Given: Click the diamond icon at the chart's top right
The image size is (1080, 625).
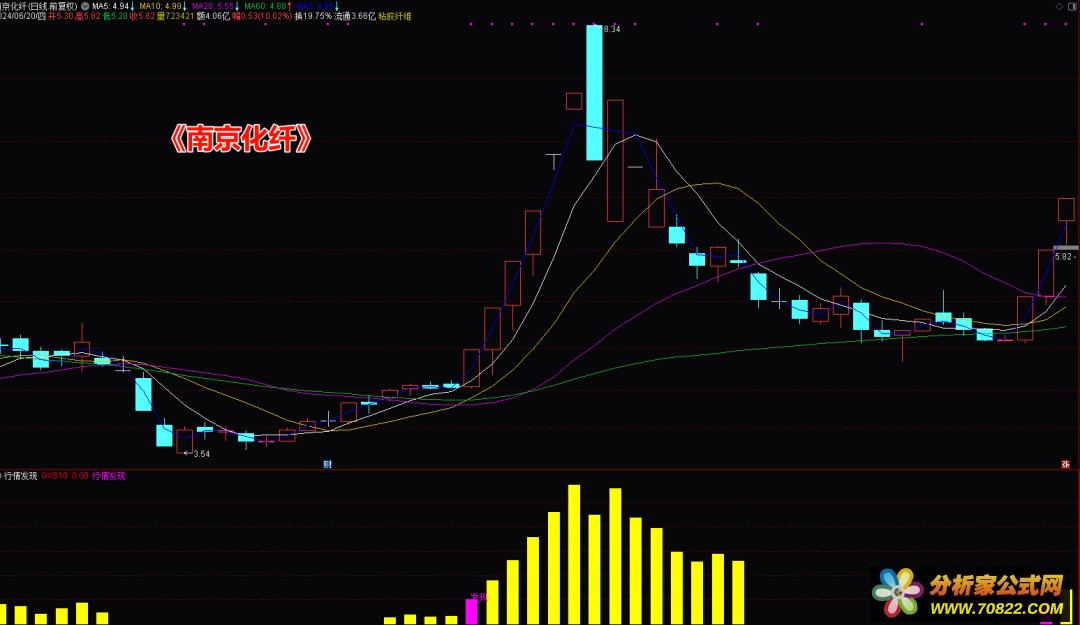Looking at the screenshot, I should 1060,6.
